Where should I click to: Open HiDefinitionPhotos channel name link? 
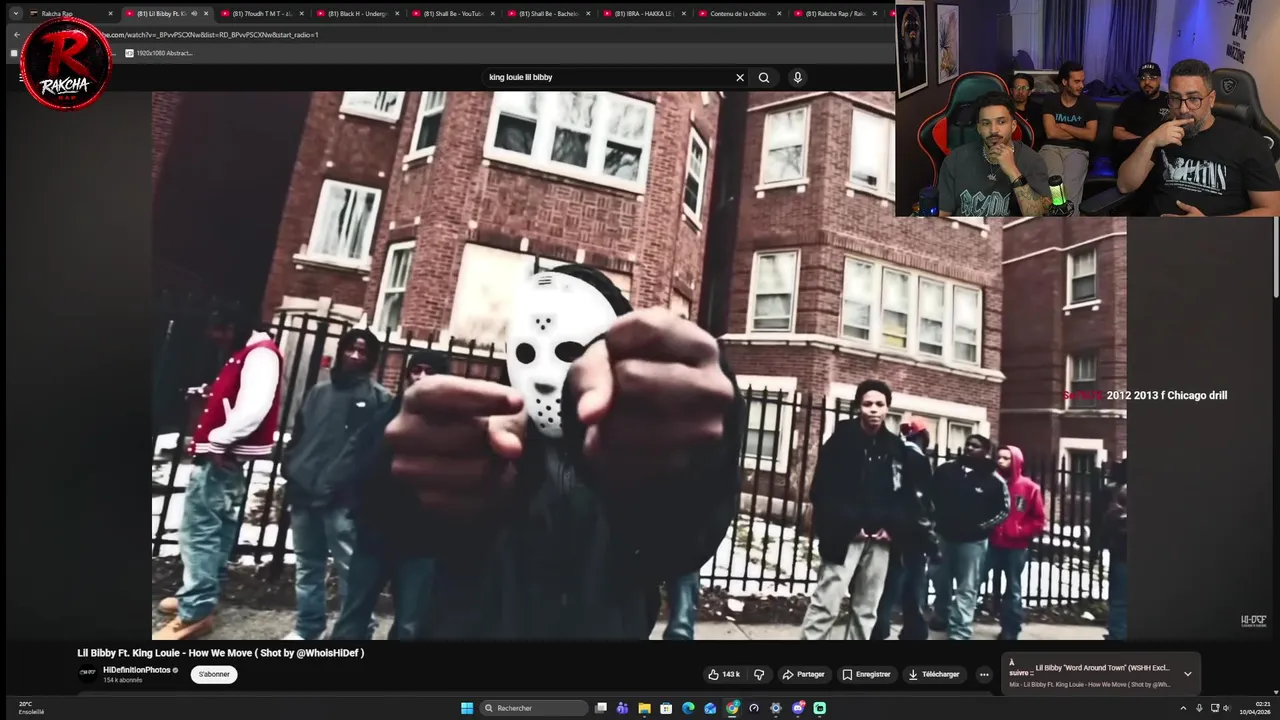[x=137, y=670]
